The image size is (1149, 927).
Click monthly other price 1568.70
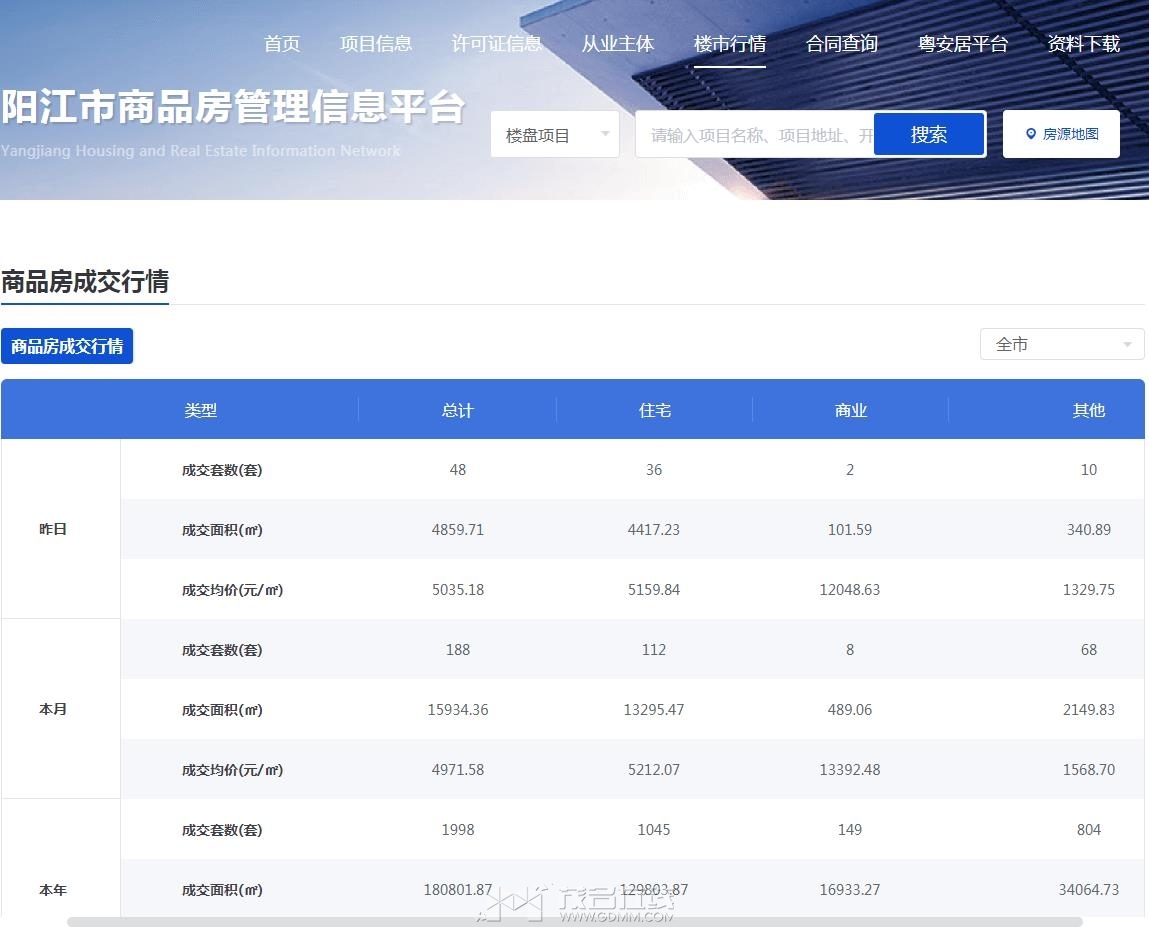tap(1089, 770)
